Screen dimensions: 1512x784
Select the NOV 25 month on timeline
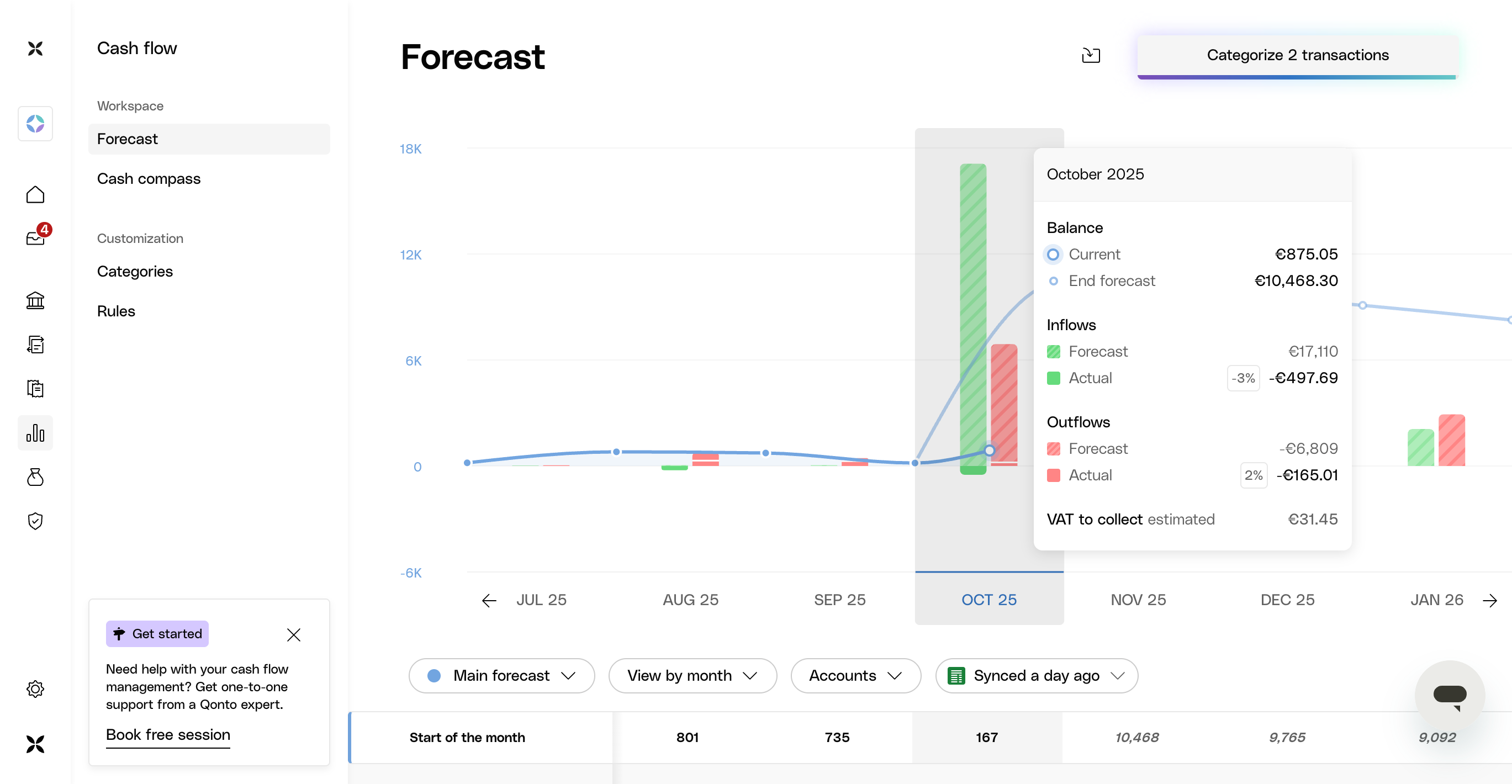pos(1138,600)
